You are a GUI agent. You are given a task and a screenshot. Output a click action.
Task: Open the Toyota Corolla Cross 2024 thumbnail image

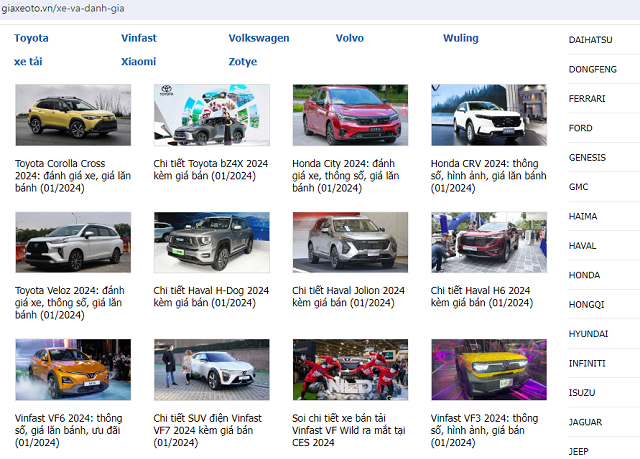coord(73,115)
